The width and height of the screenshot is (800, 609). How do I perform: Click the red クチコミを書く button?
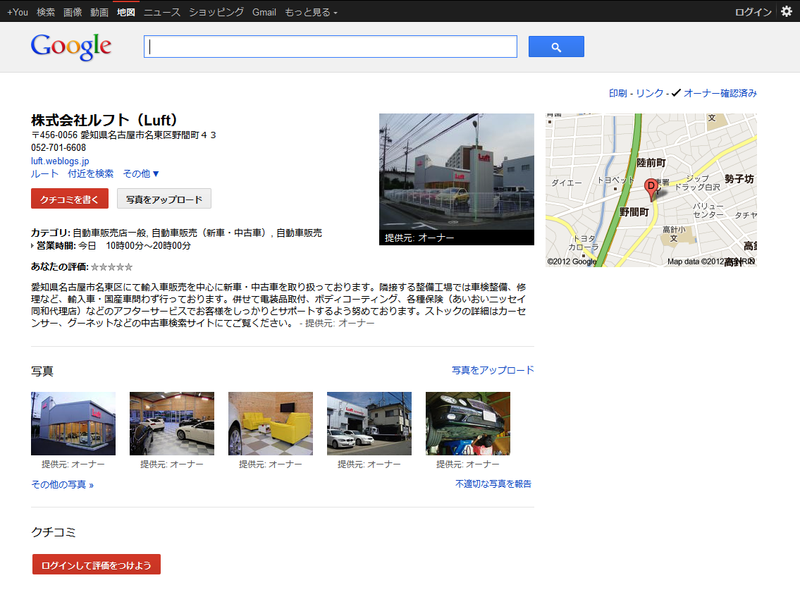(69, 199)
